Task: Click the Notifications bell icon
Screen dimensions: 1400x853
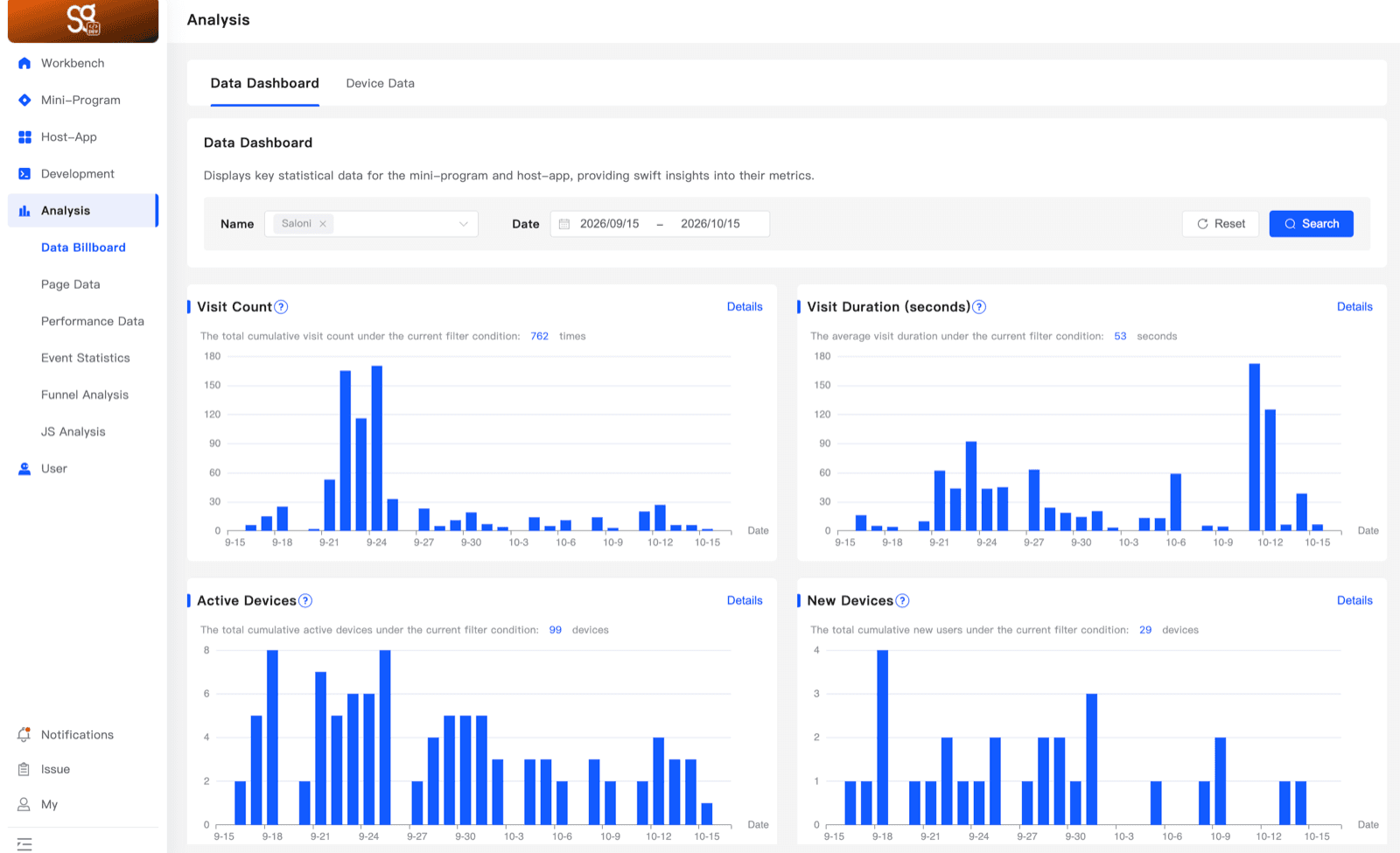Action: (x=24, y=735)
